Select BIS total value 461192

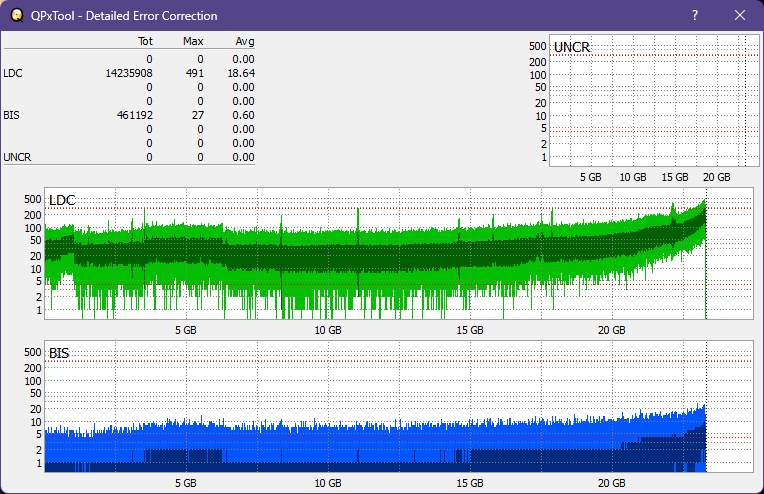(x=134, y=115)
